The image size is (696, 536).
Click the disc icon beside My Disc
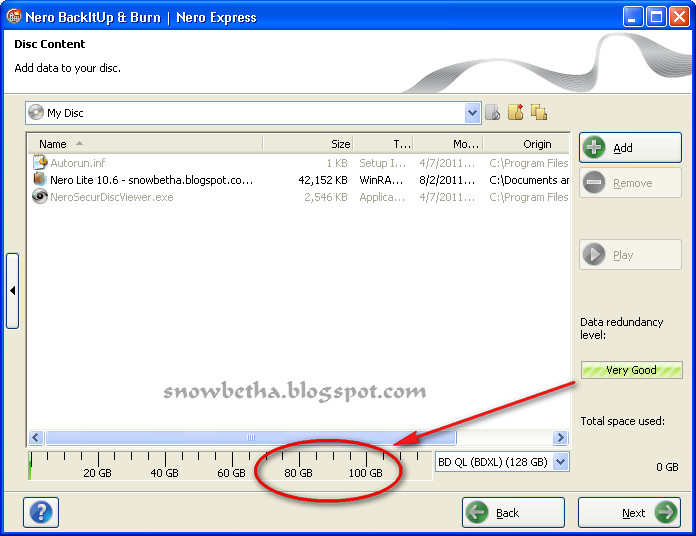tap(36, 113)
